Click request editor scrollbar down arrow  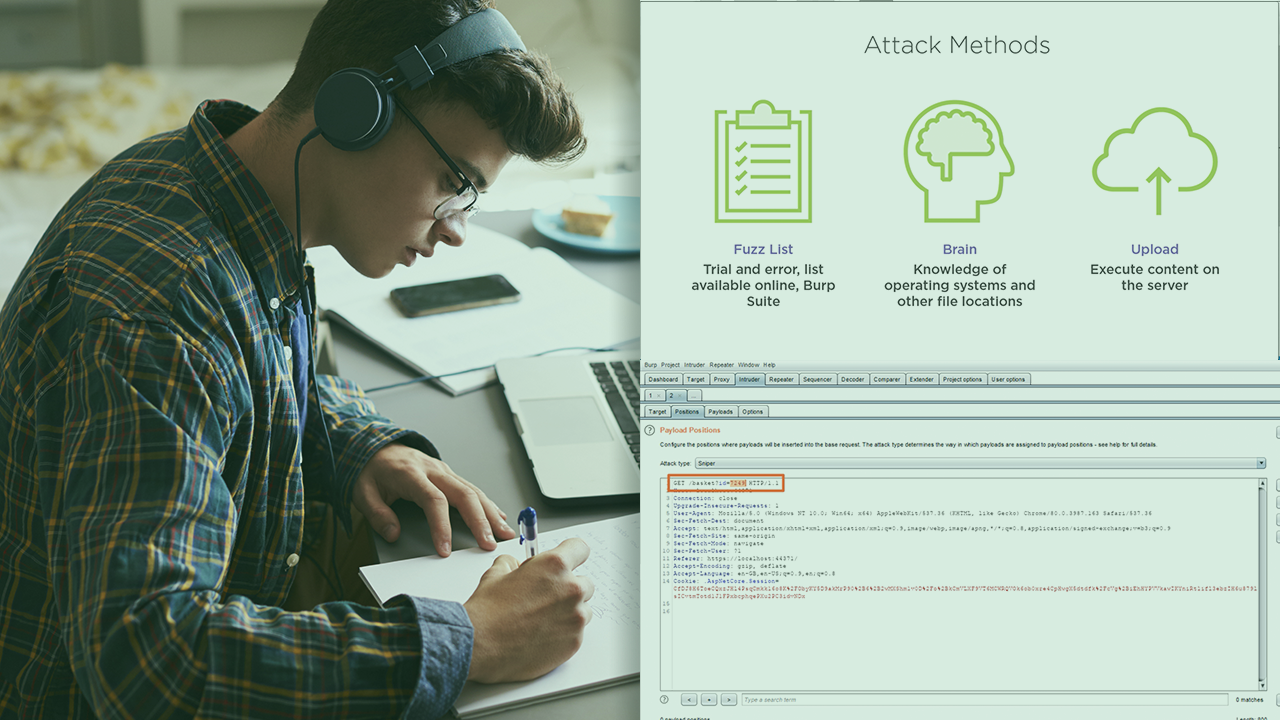[x=1261, y=684]
